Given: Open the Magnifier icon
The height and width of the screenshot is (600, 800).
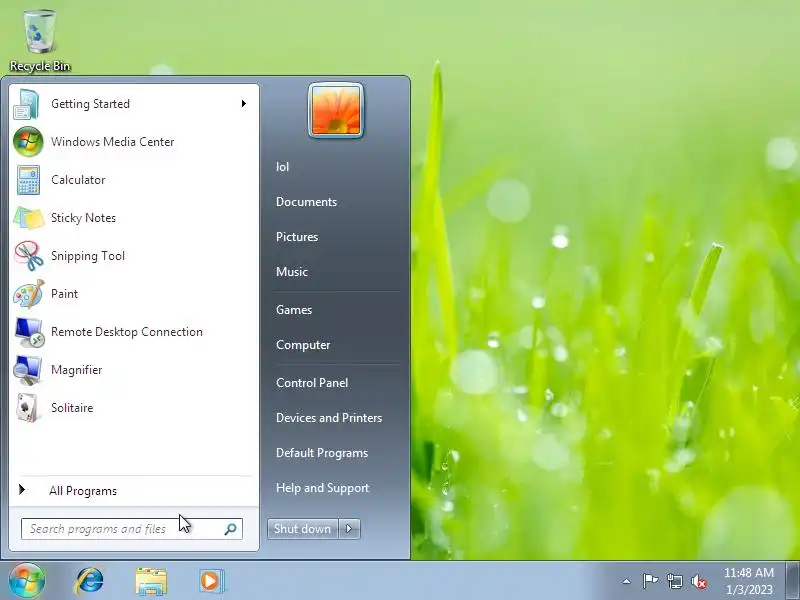Looking at the screenshot, I should [x=28, y=370].
